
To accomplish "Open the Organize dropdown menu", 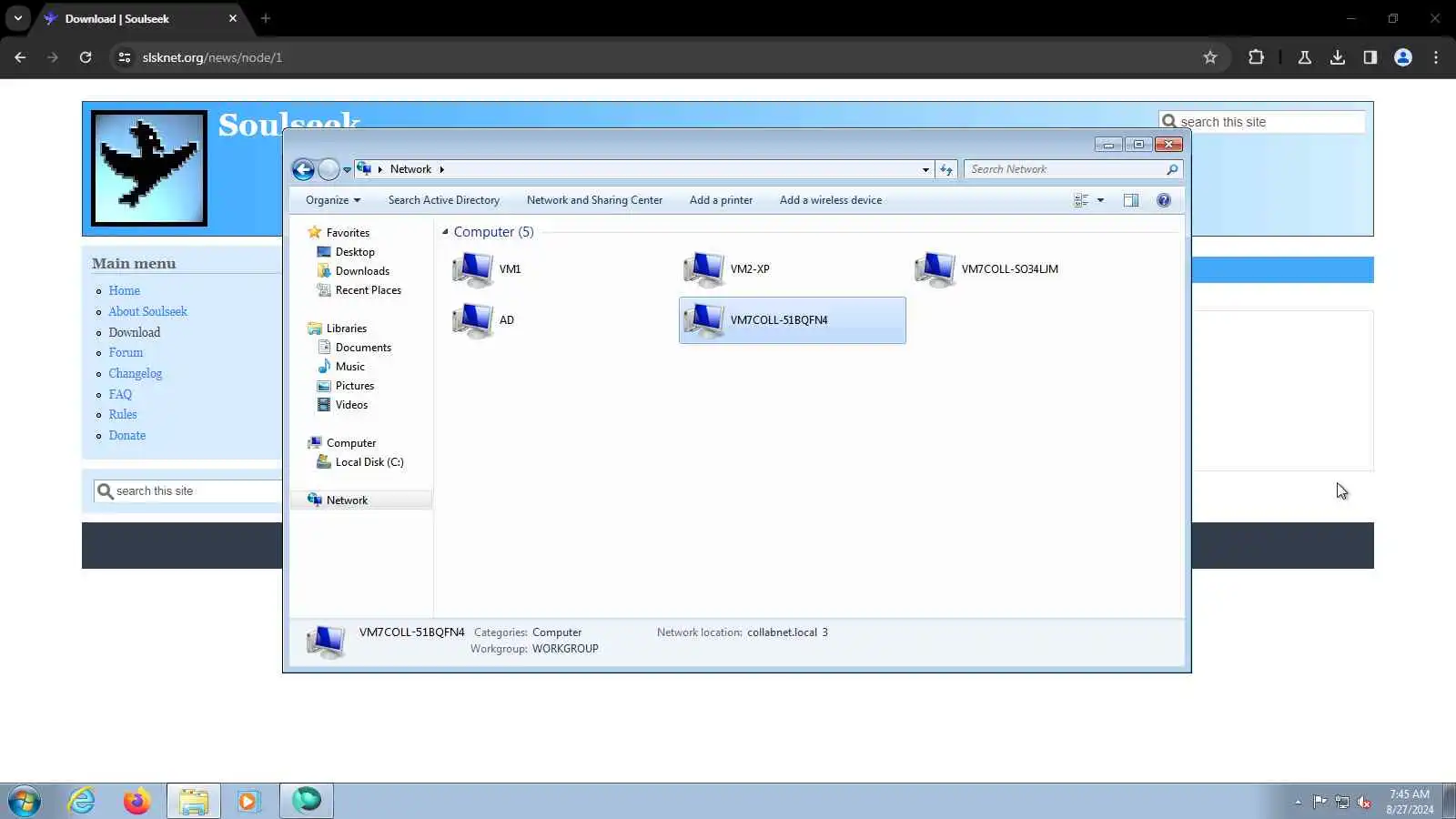I will click(333, 200).
